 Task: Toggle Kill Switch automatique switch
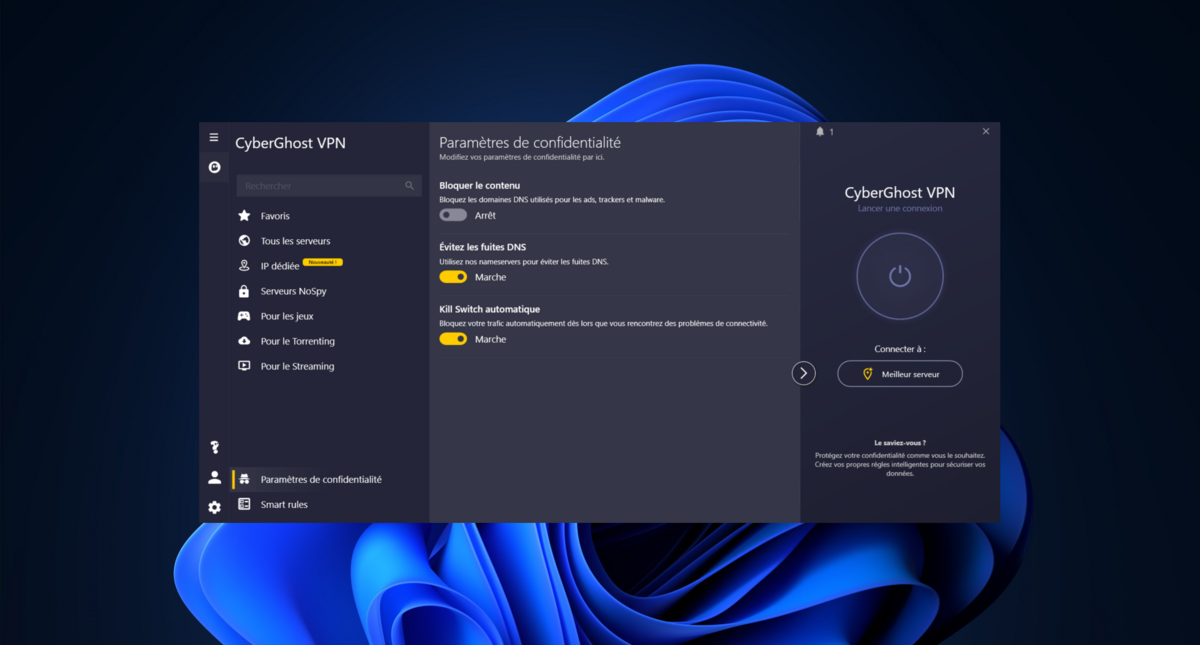pyautogui.click(x=453, y=339)
